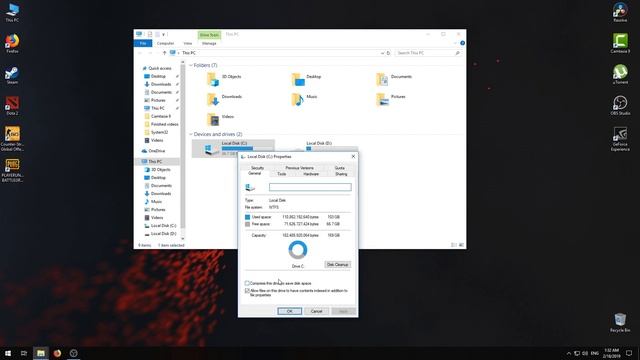Open the 3D Objects folder icon
The width and height of the screenshot is (640, 360).
[213, 79]
